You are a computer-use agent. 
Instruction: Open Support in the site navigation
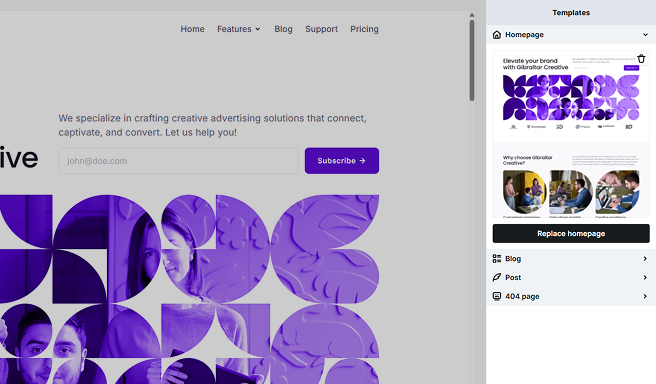click(321, 29)
